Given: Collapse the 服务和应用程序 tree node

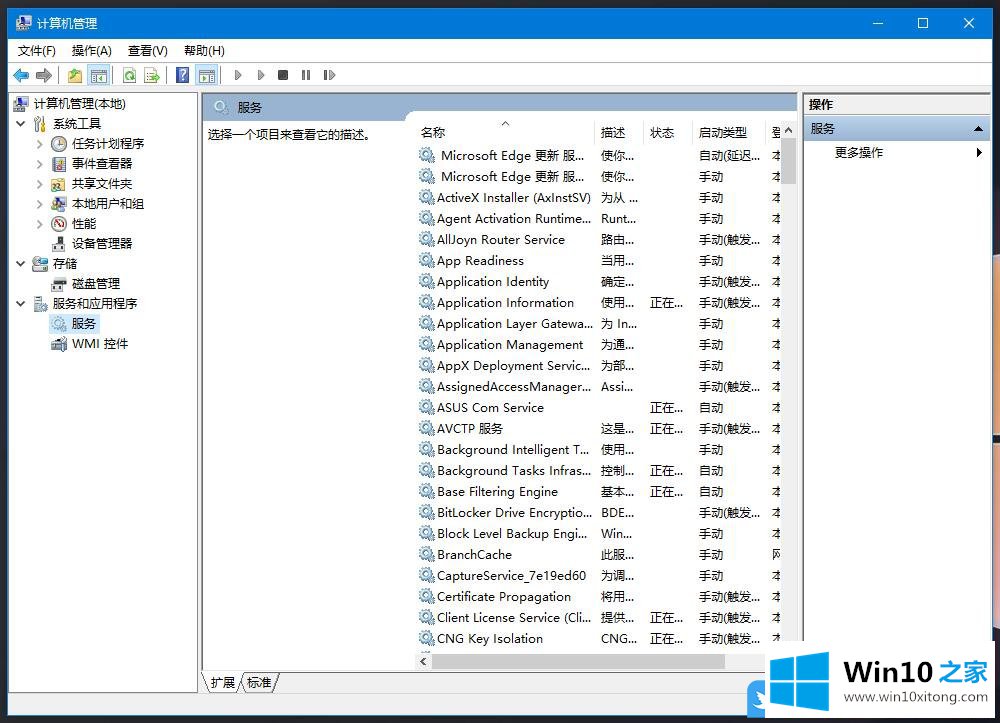Looking at the screenshot, I should tap(21, 303).
